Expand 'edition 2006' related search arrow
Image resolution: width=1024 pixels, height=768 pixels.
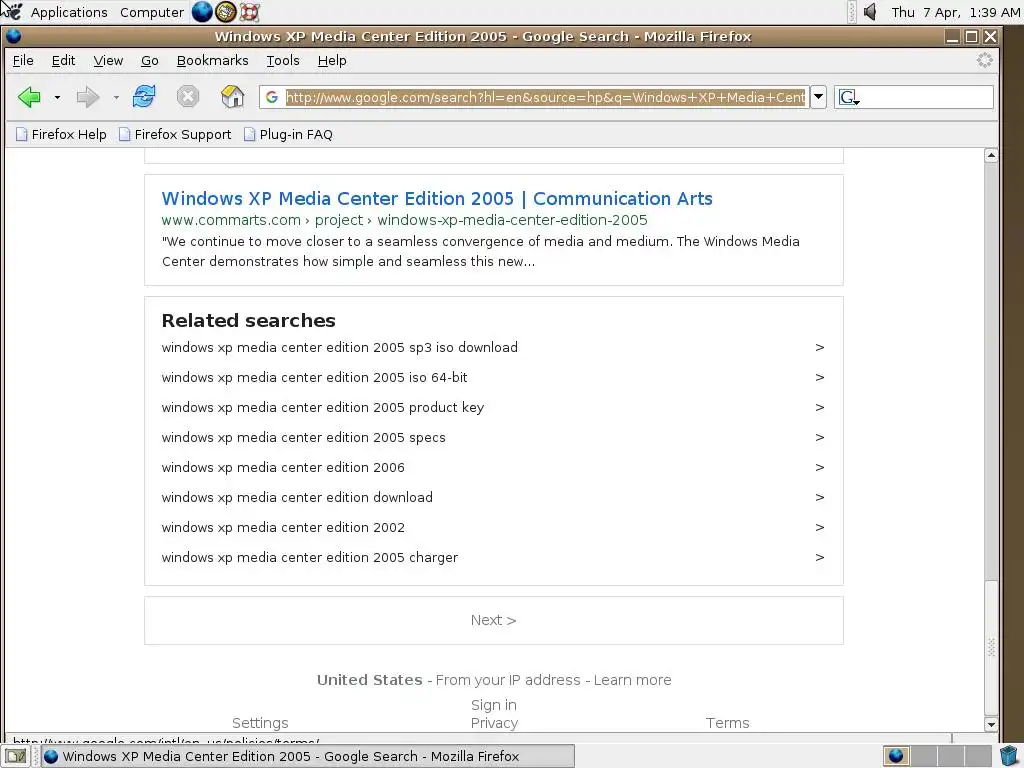click(820, 468)
